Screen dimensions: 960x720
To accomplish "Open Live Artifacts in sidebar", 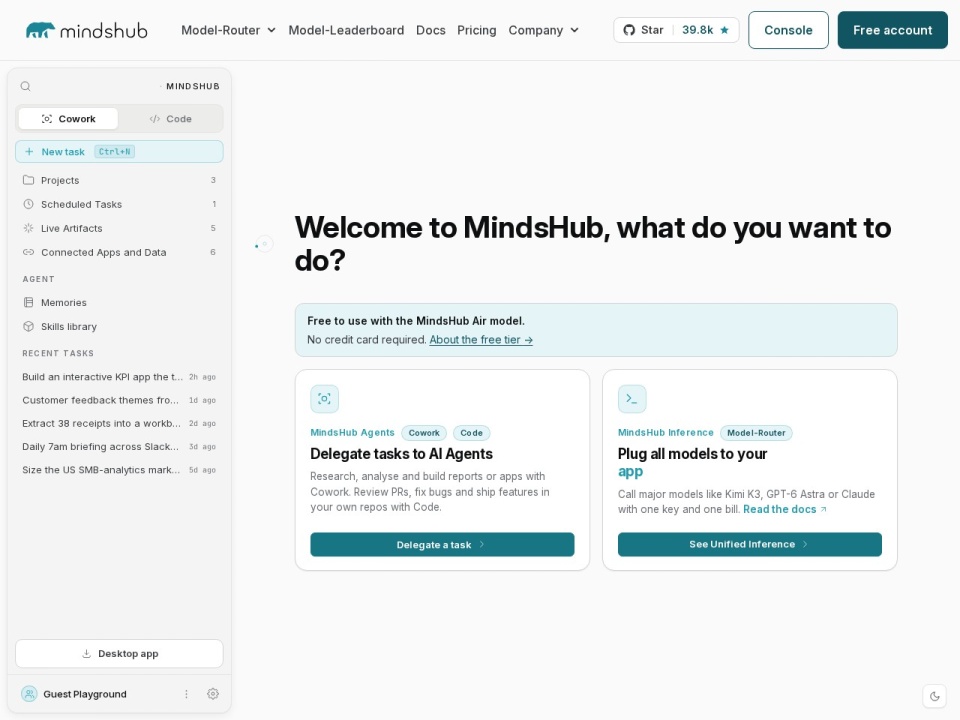I will [x=119, y=228].
